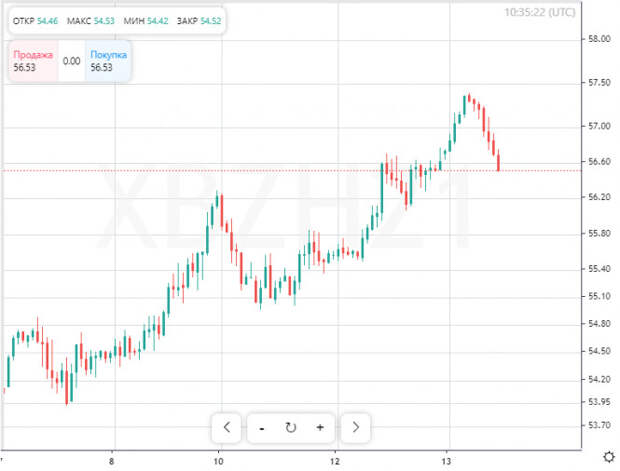
Task: Click the 10:35:22 (UTC) clock label
Action: pos(540,13)
